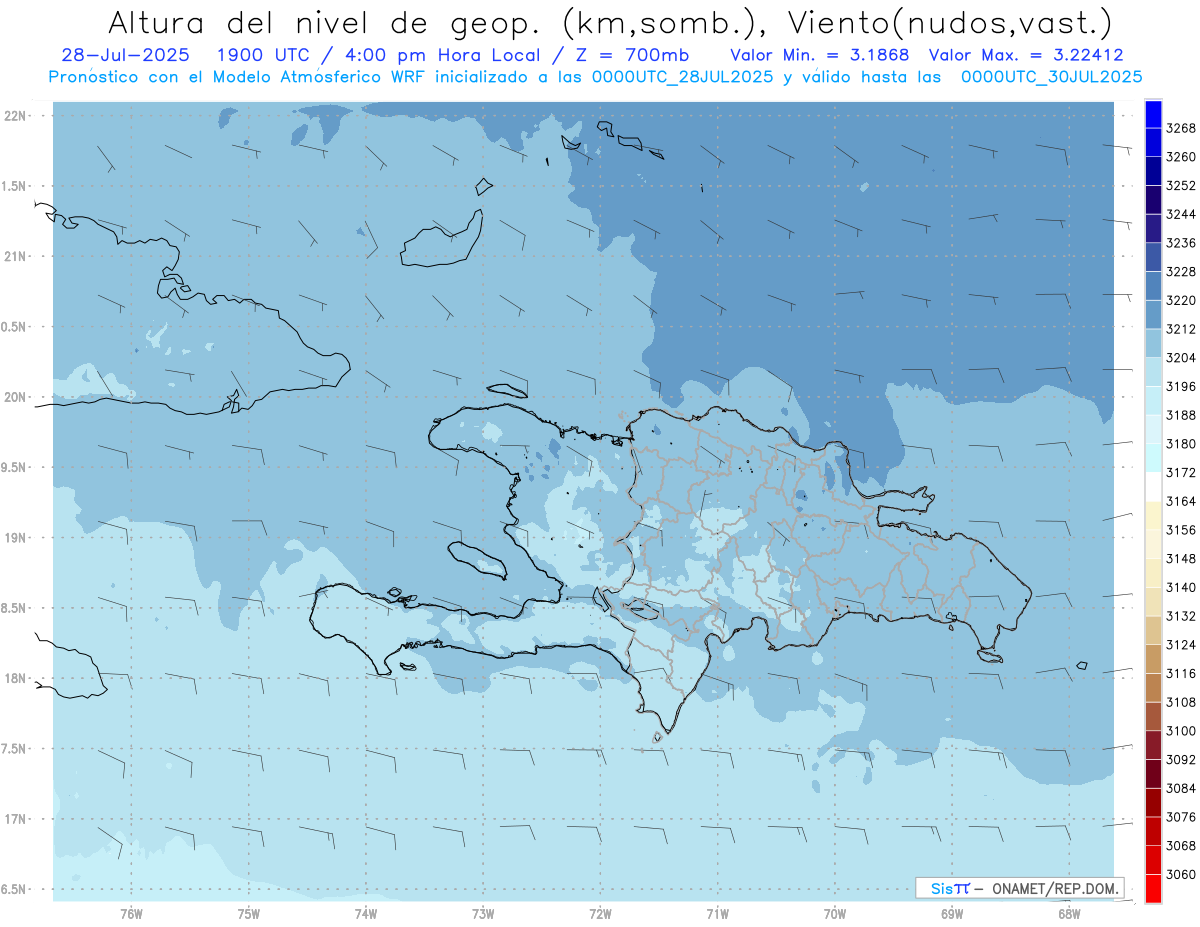Click colorbar value '3084'
1200x927 pixels.
(1181, 788)
